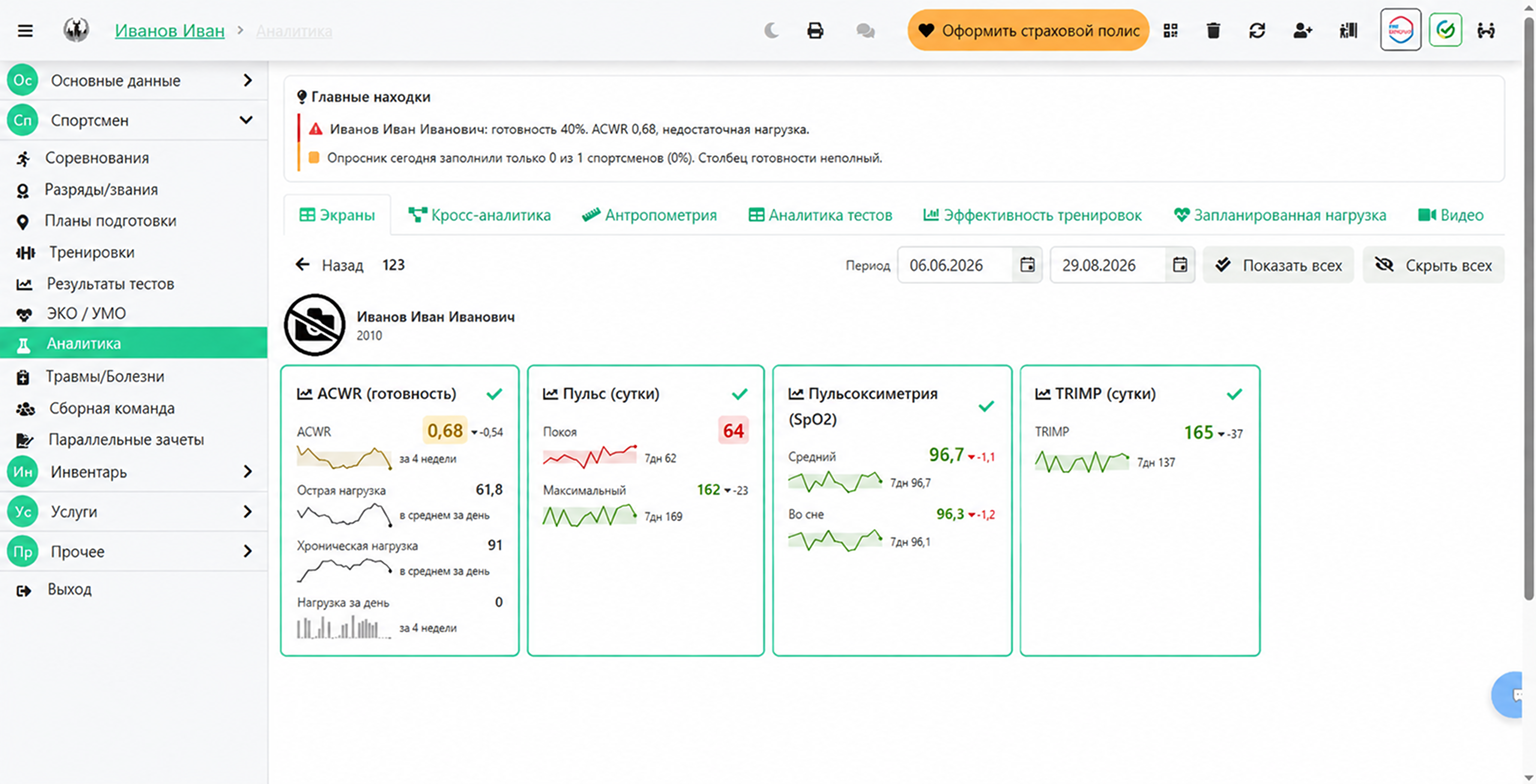Switch to Кросс-аналитика tab

479,215
